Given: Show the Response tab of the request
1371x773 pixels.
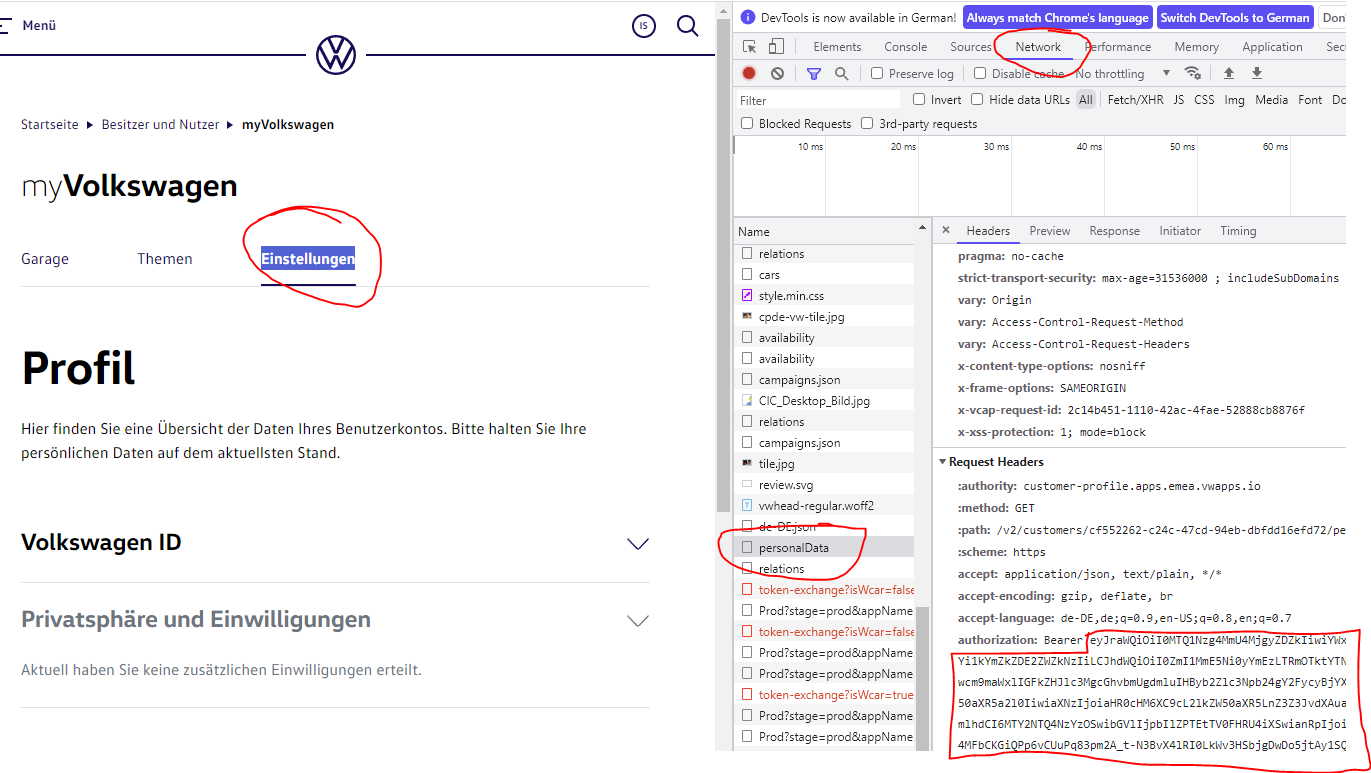Looking at the screenshot, I should tap(1114, 231).
